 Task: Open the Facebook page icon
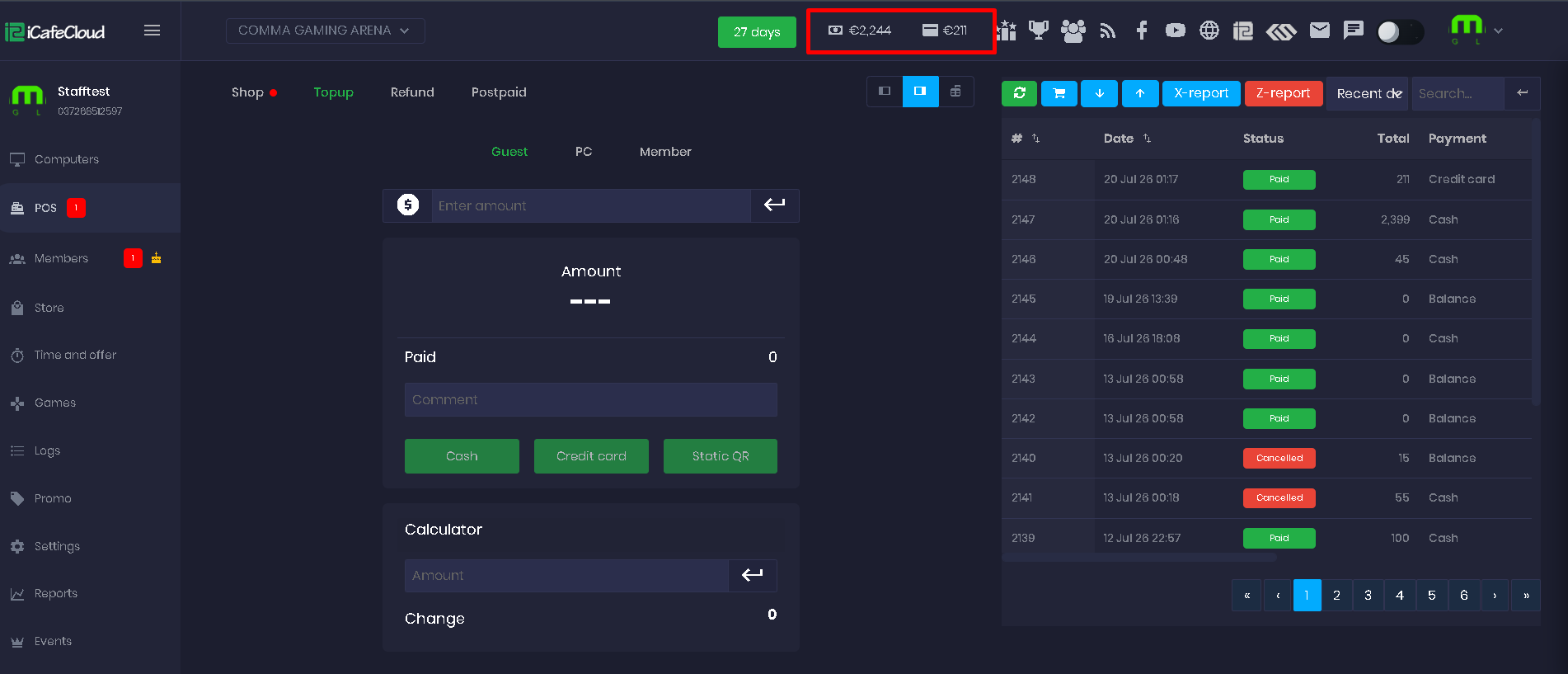[1142, 31]
